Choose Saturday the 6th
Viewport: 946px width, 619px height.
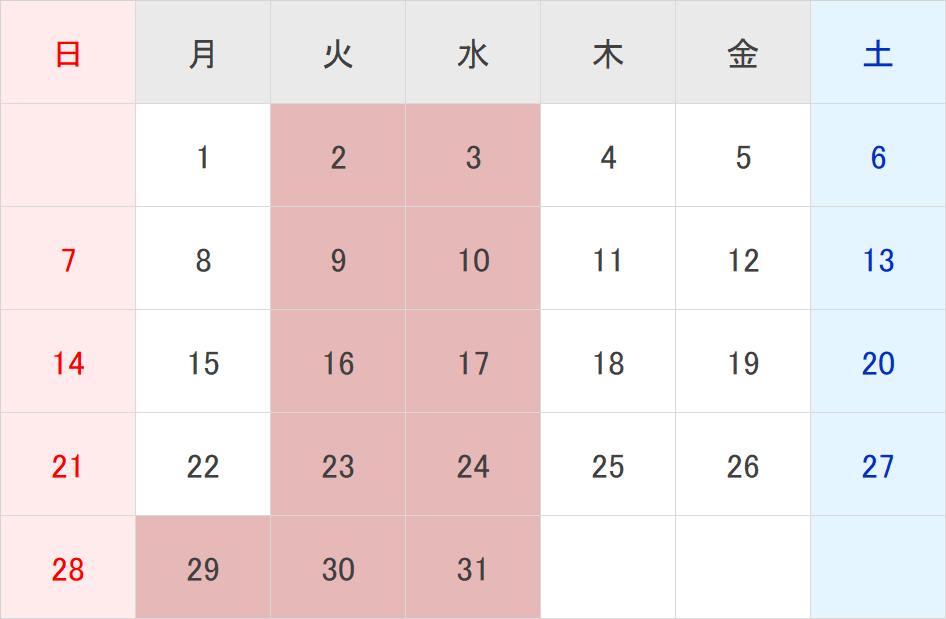(878, 157)
